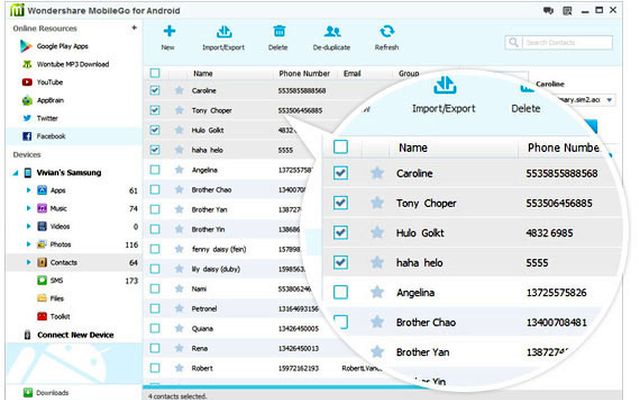Select Vivian's Samsung device
Viewport: 640px width, 400px height.
tap(69, 173)
